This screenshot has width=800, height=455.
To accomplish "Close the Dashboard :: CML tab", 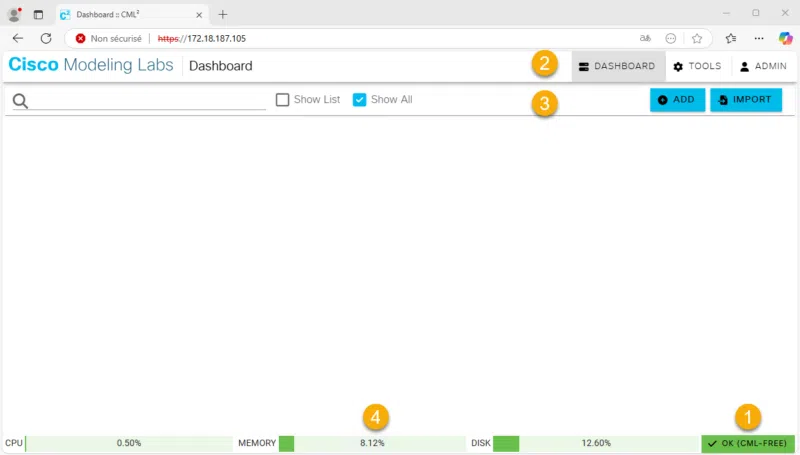I will click(199, 15).
